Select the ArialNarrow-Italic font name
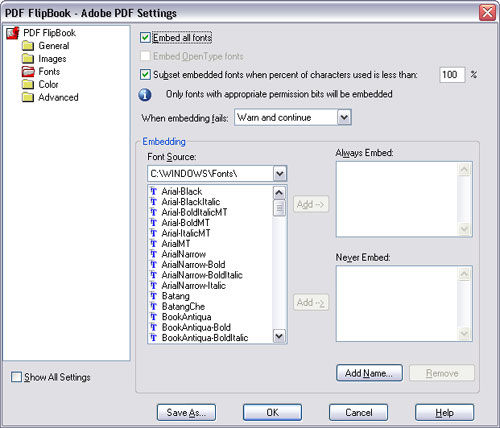This screenshot has width=500, height=428. (193, 285)
